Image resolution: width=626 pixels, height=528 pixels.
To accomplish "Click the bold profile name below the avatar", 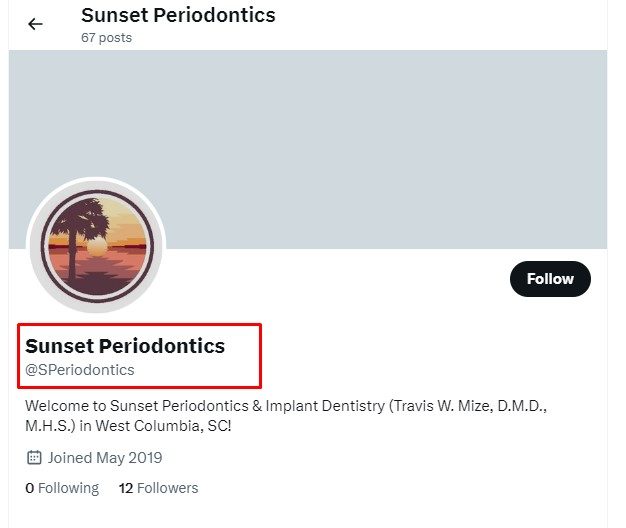I will coord(125,346).
